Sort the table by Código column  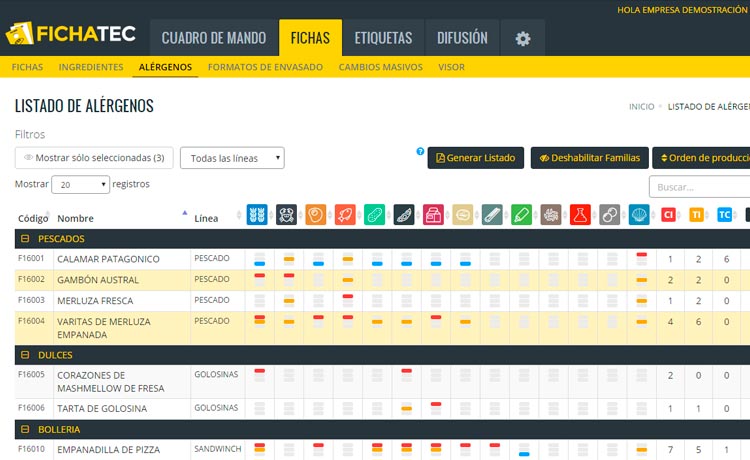pos(33,218)
